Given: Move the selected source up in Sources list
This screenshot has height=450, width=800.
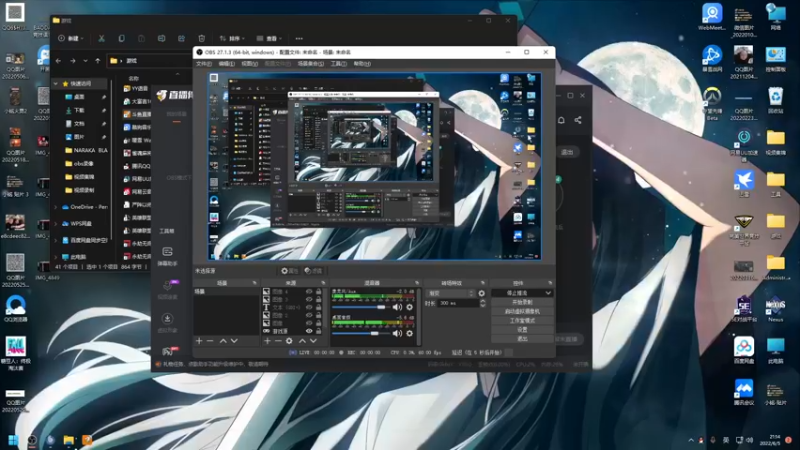Looking at the screenshot, I should pyautogui.click(x=302, y=341).
